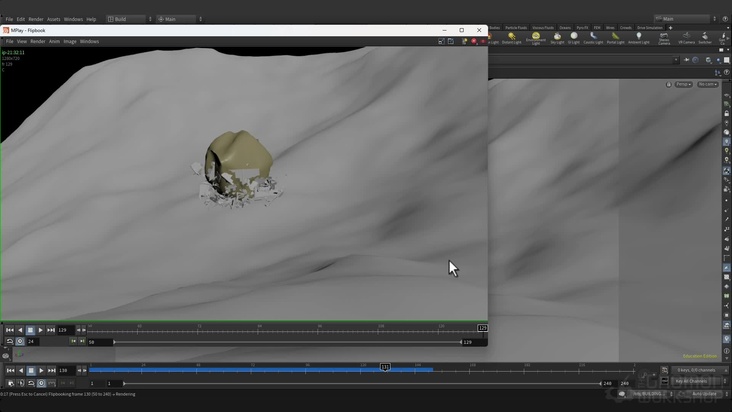Select the GI Light shelf tool
This screenshot has height=412, width=732.
[x=574, y=38]
